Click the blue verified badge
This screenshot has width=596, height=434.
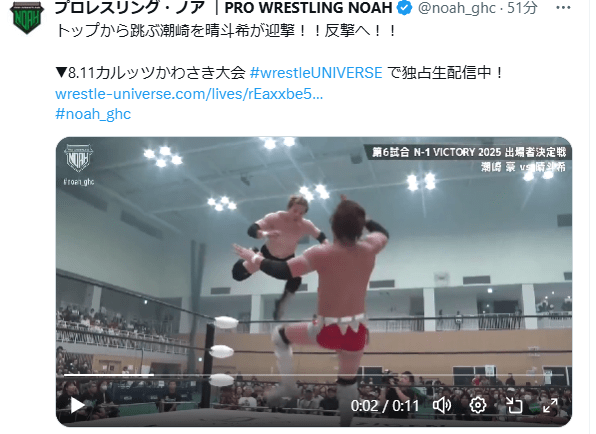[404, 8]
